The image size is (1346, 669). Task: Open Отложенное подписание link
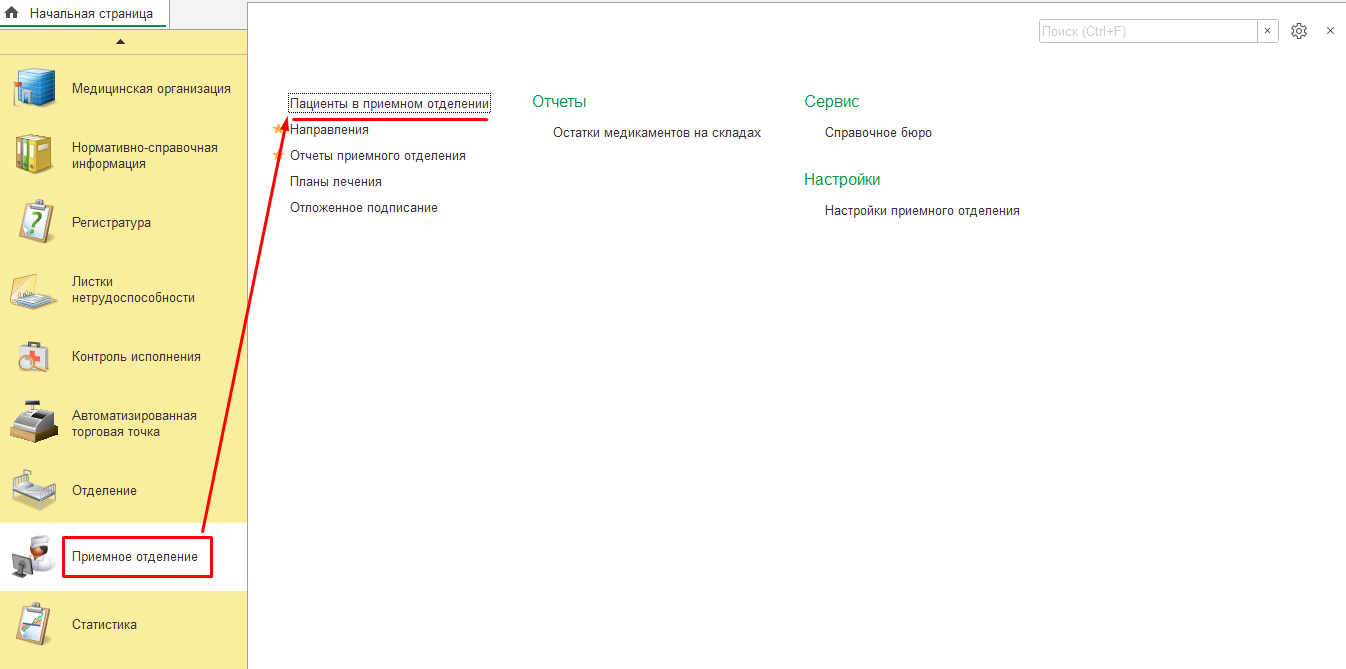click(x=364, y=207)
